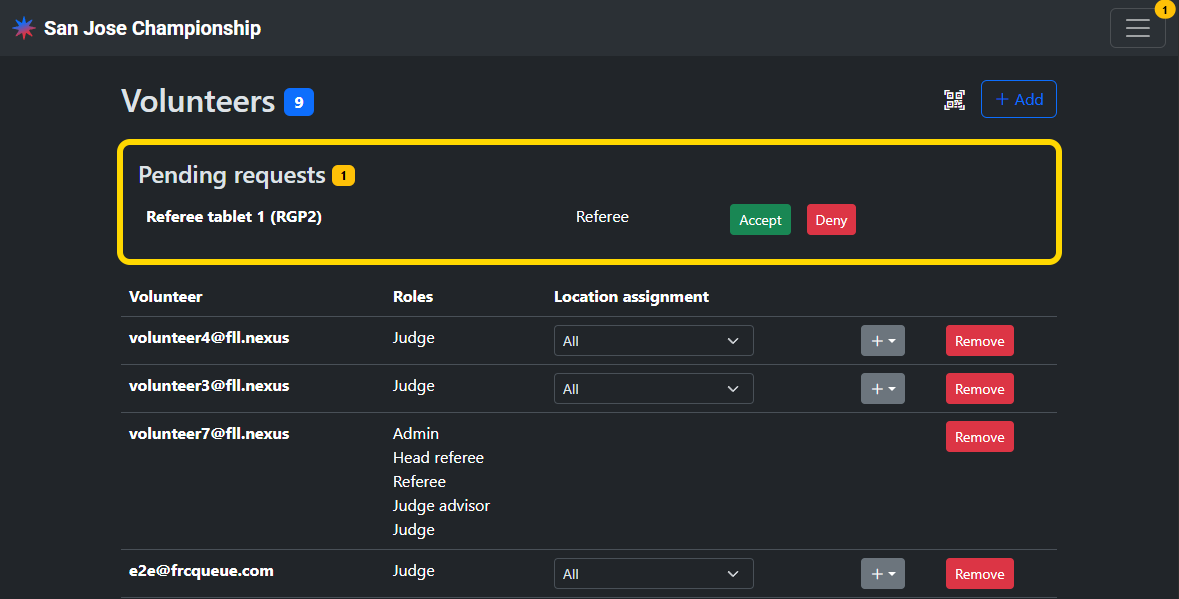
Task: Click the San Jose Championship title link
Action: (152, 28)
